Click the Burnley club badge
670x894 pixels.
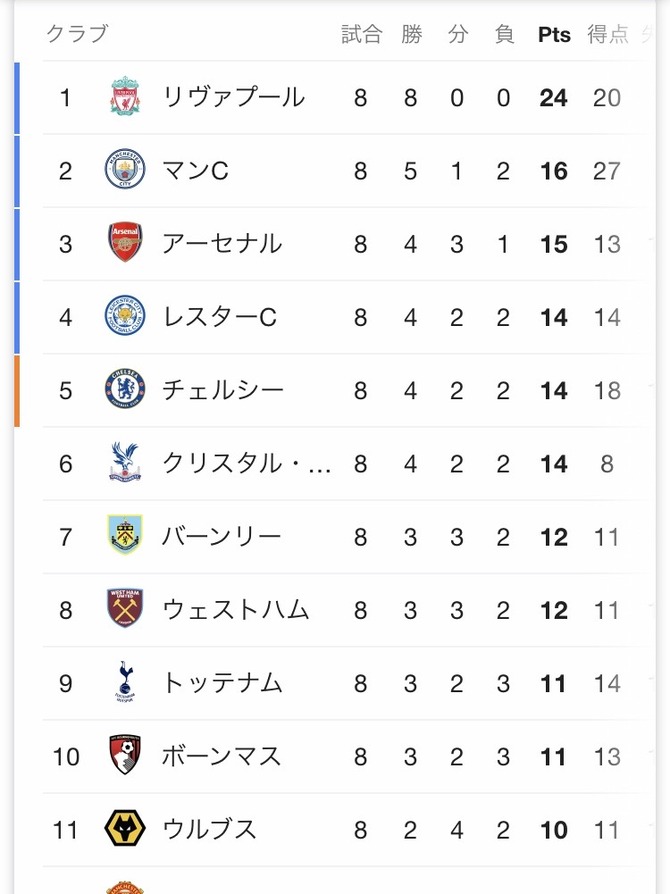coord(125,535)
